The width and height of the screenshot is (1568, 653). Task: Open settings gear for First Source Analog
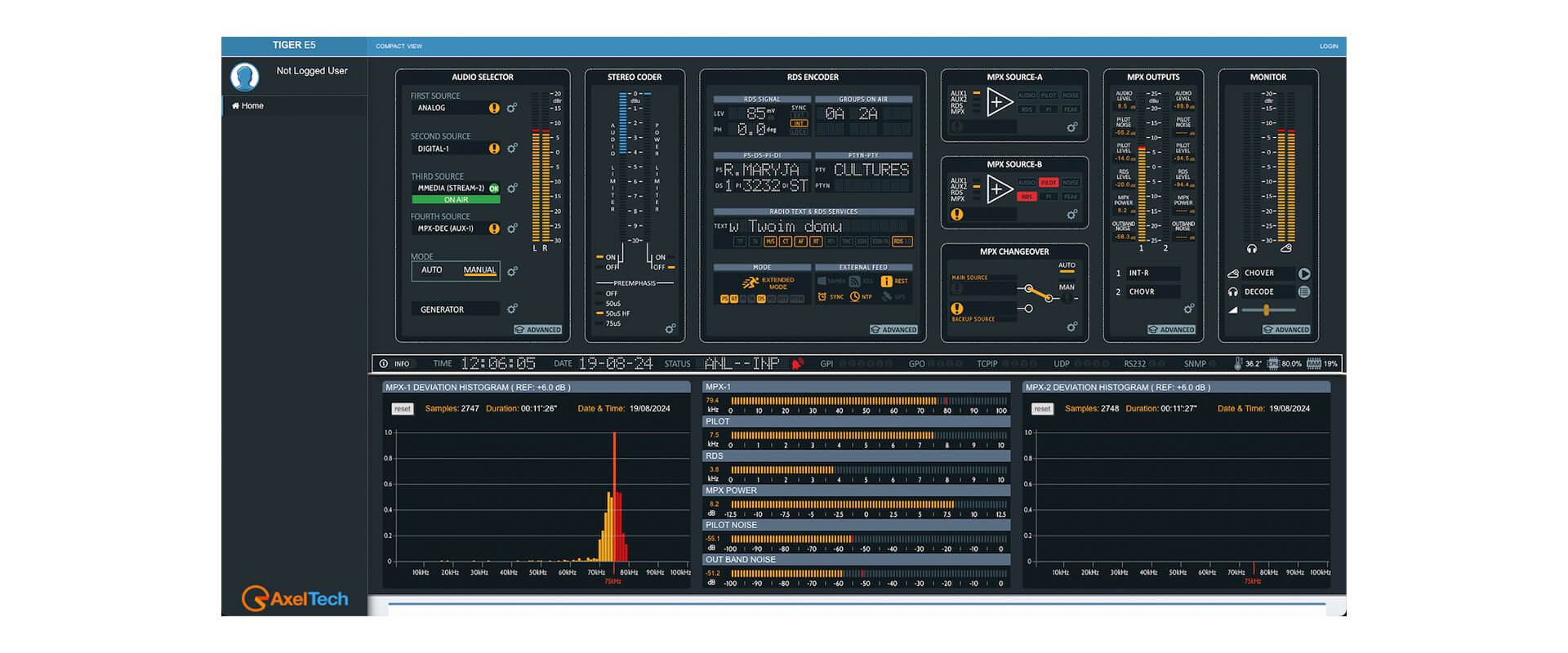click(512, 108)
